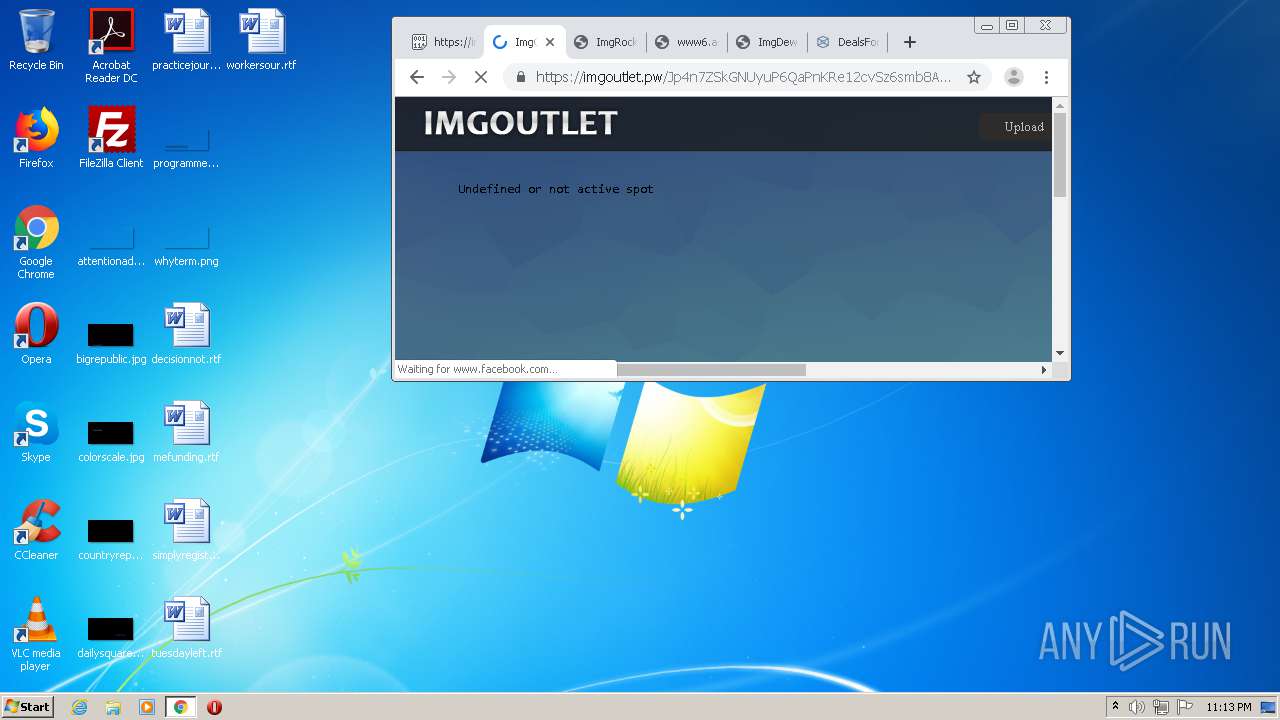This screenshot has width=1280, height=720.
Task: Launch Firefox from desktop
Action: (x=36, y=138)
